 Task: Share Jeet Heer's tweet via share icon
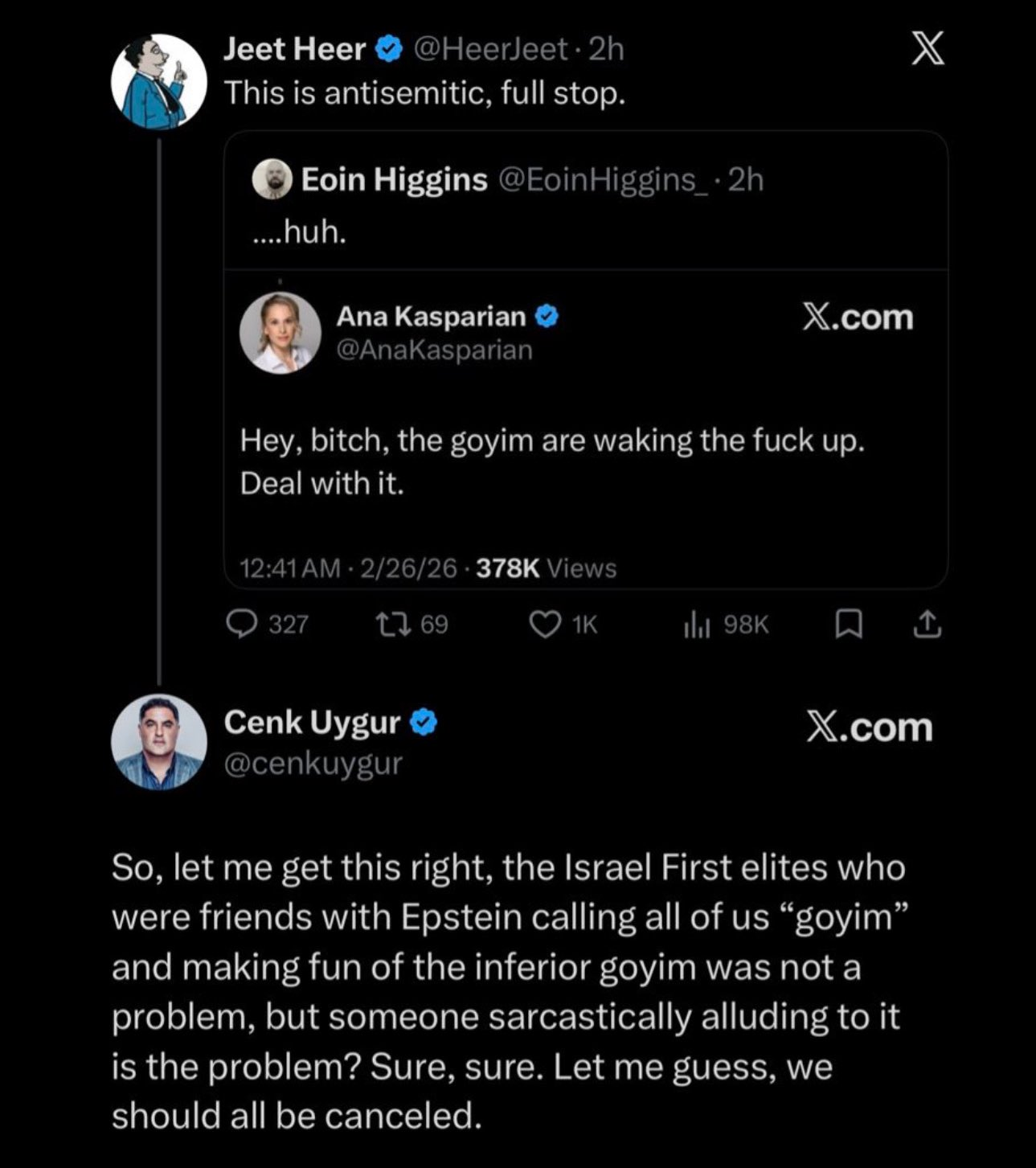point(927,625)
